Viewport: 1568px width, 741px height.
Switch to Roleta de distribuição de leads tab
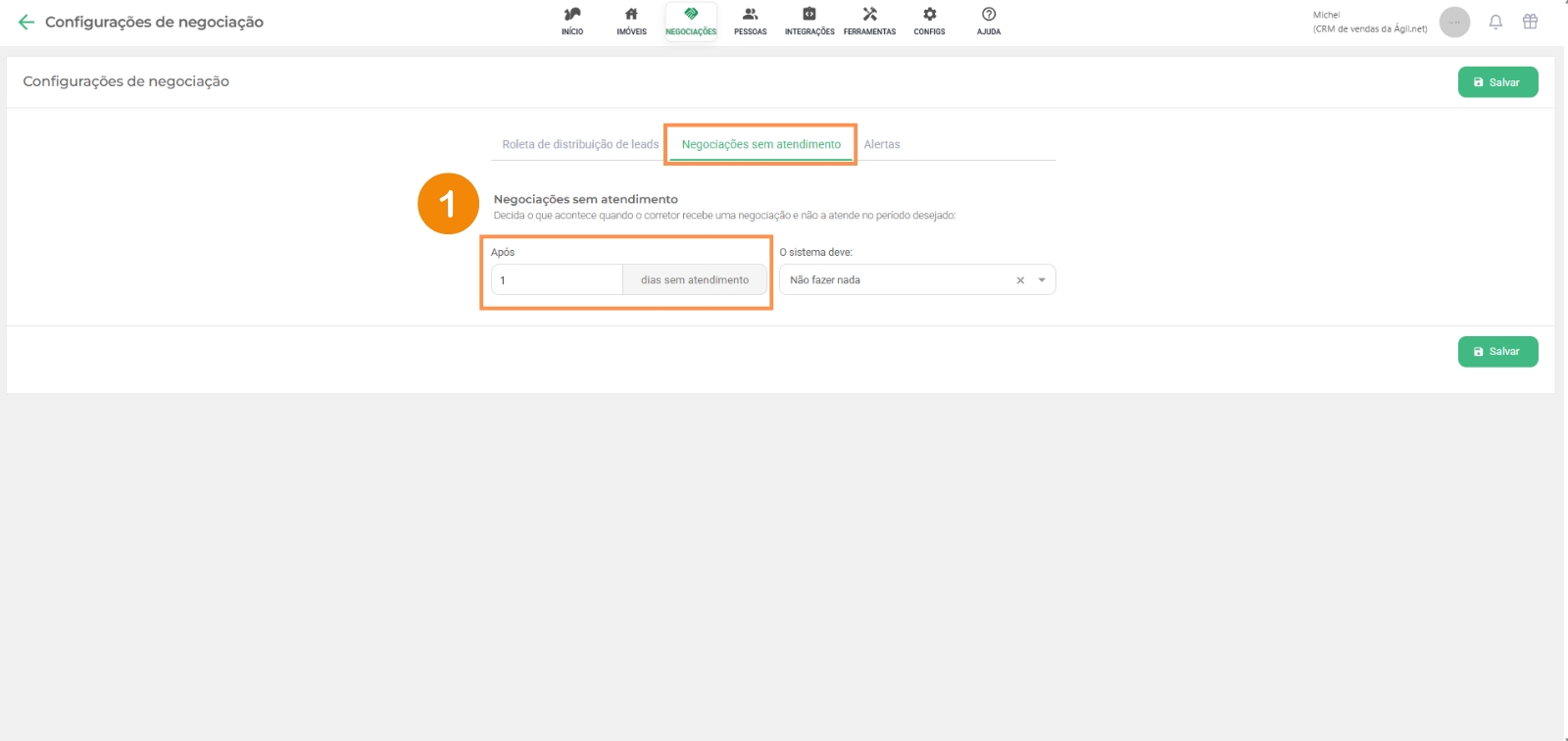[x=580, y=144]
